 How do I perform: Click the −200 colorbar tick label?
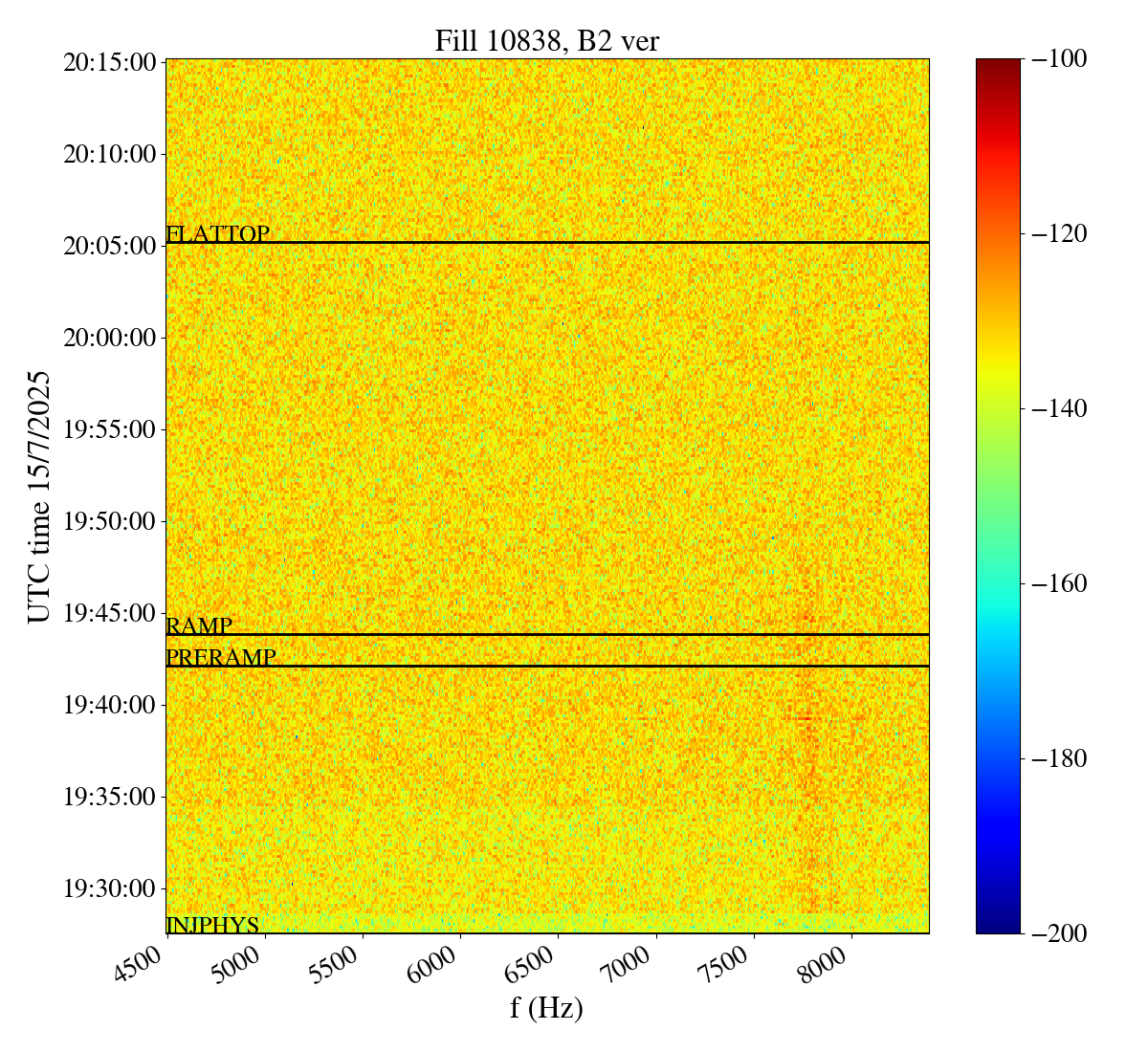point(1060,933)
